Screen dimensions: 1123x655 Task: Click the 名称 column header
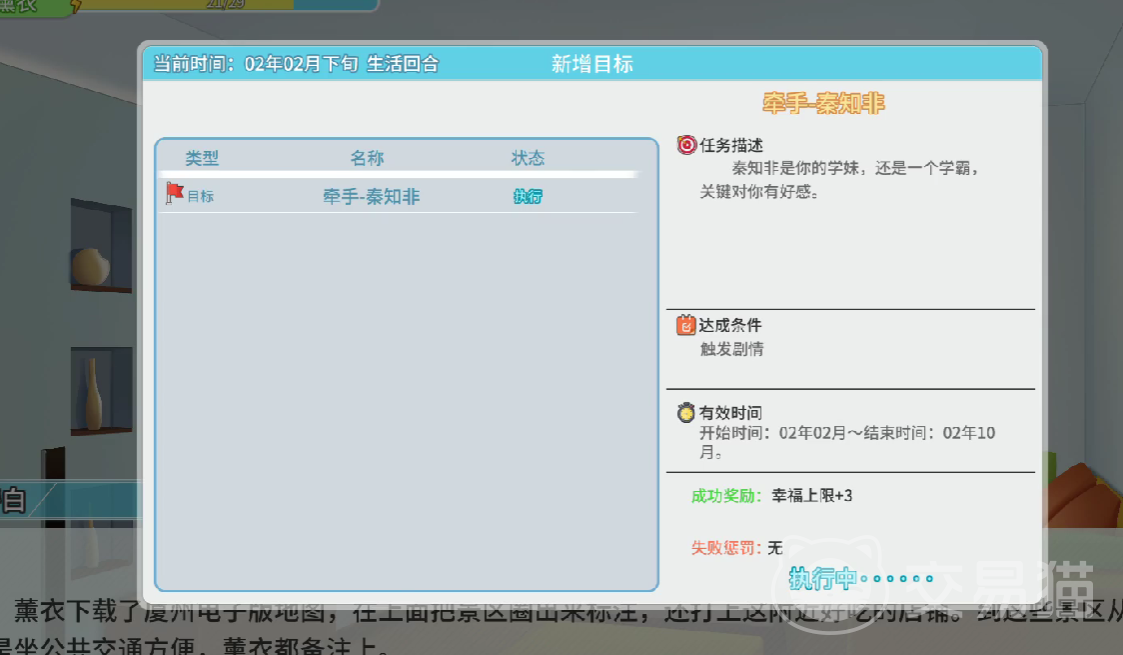[x=367, y=158]
